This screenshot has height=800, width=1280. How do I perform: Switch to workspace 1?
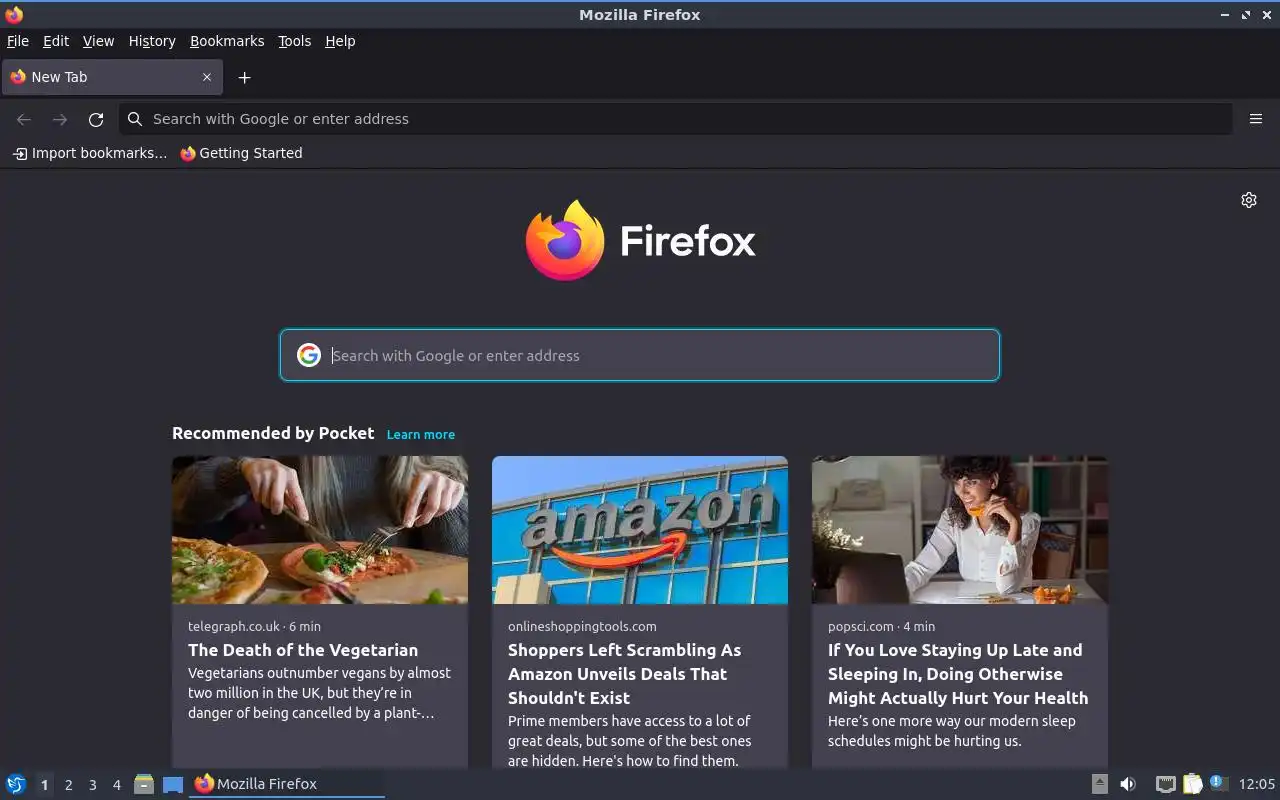44,785
